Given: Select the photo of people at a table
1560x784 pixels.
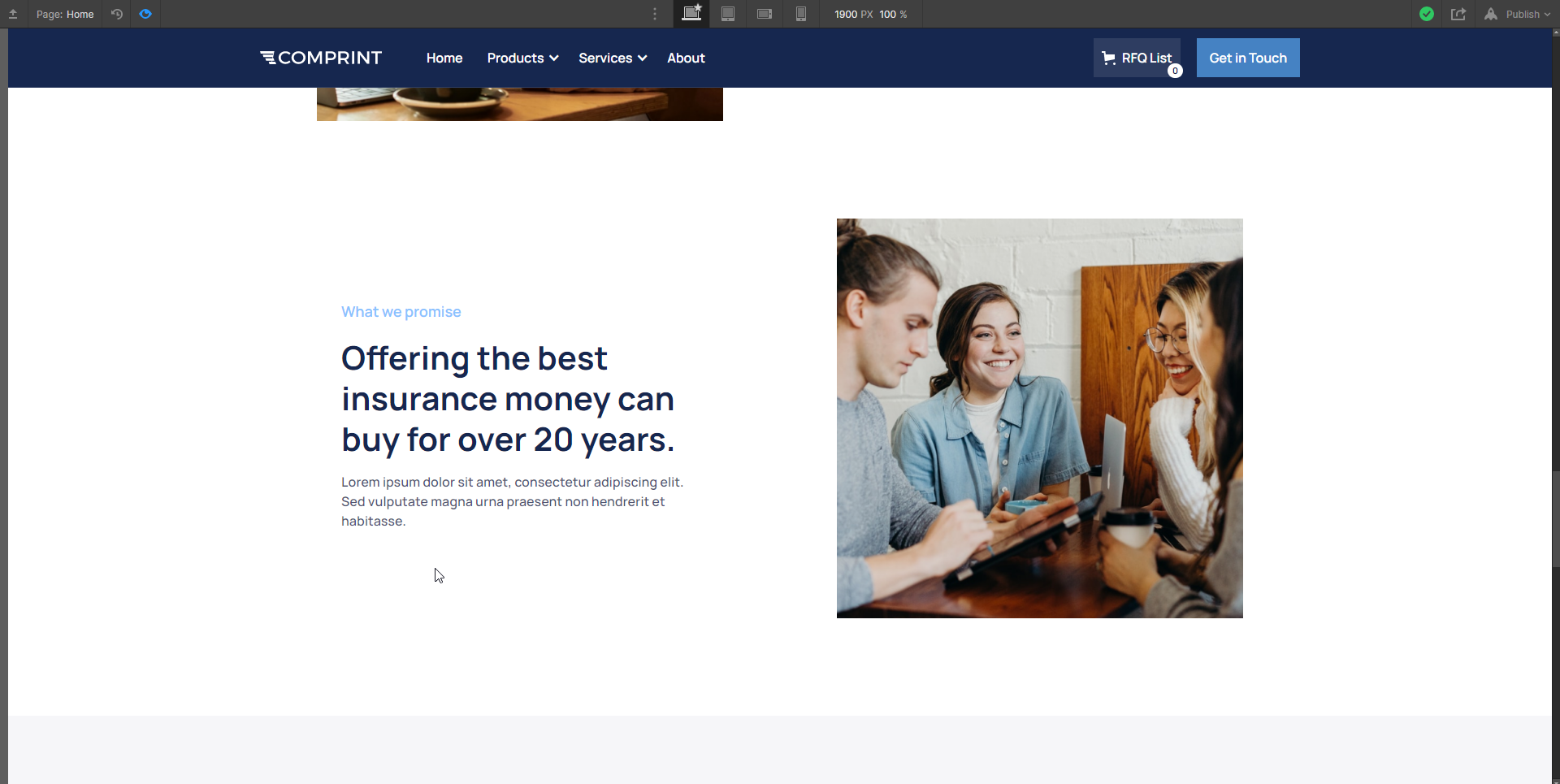Looking at the screenshot, I should [1040, 418].
